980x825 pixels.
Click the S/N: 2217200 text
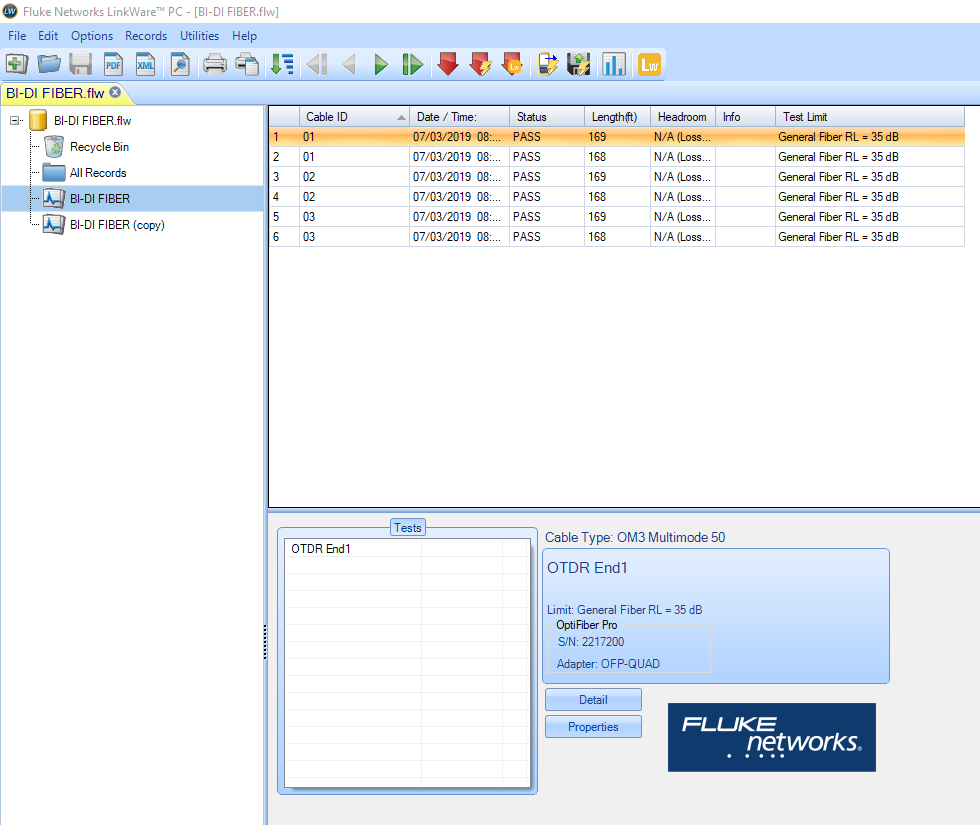(591, 642)
